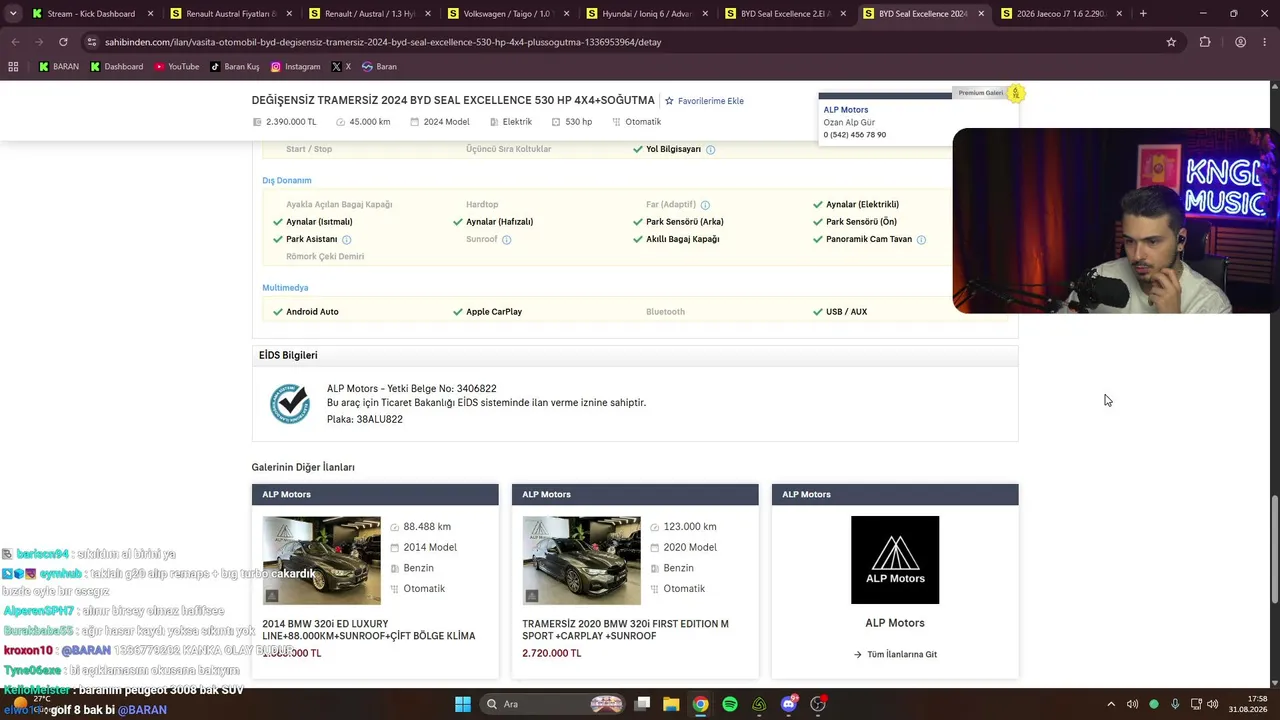
Task: Open Tramersiz 2020 BMW 320i First Edition title
Action: click(x=625, y=630)
